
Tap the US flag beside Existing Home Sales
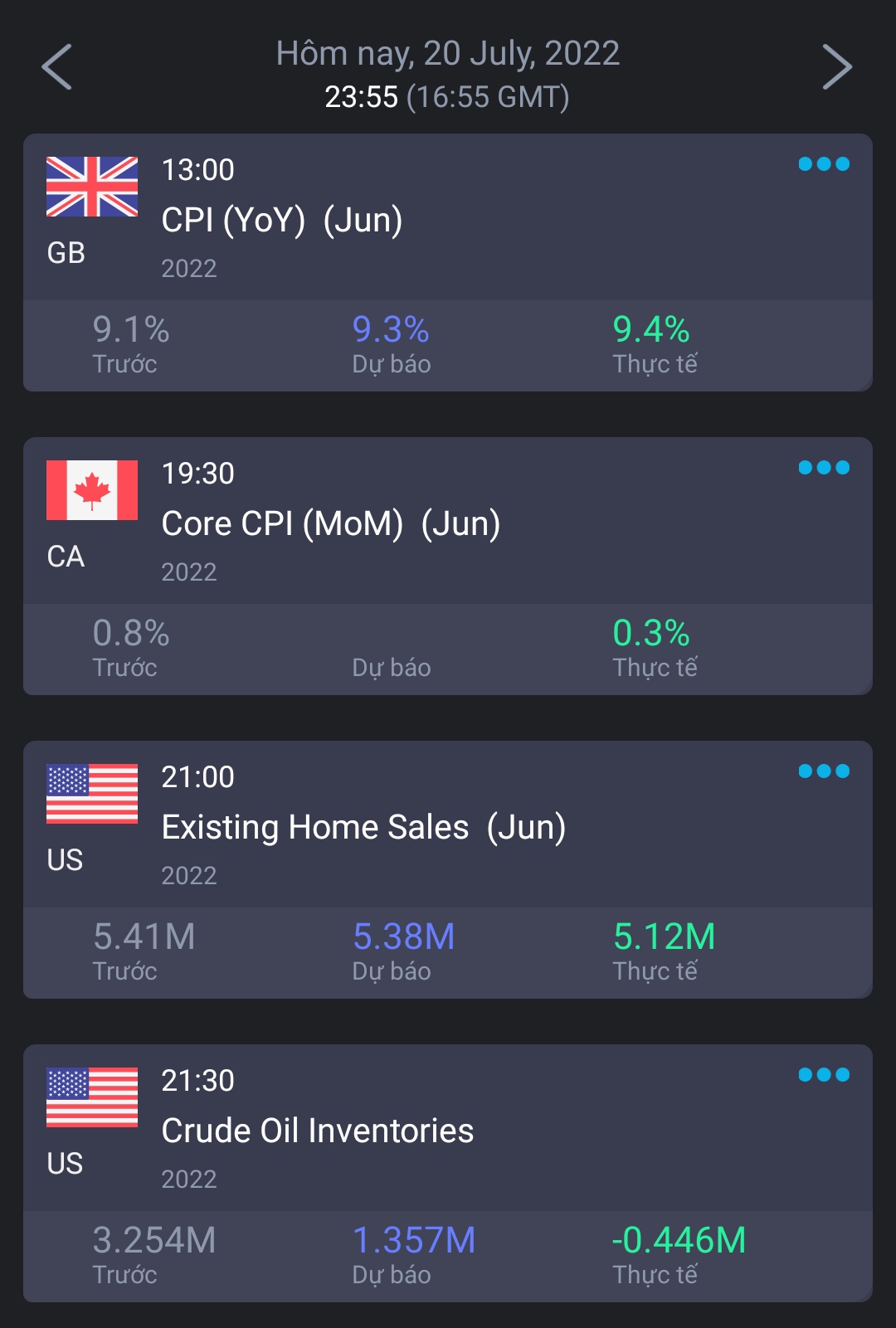point(92,794)
